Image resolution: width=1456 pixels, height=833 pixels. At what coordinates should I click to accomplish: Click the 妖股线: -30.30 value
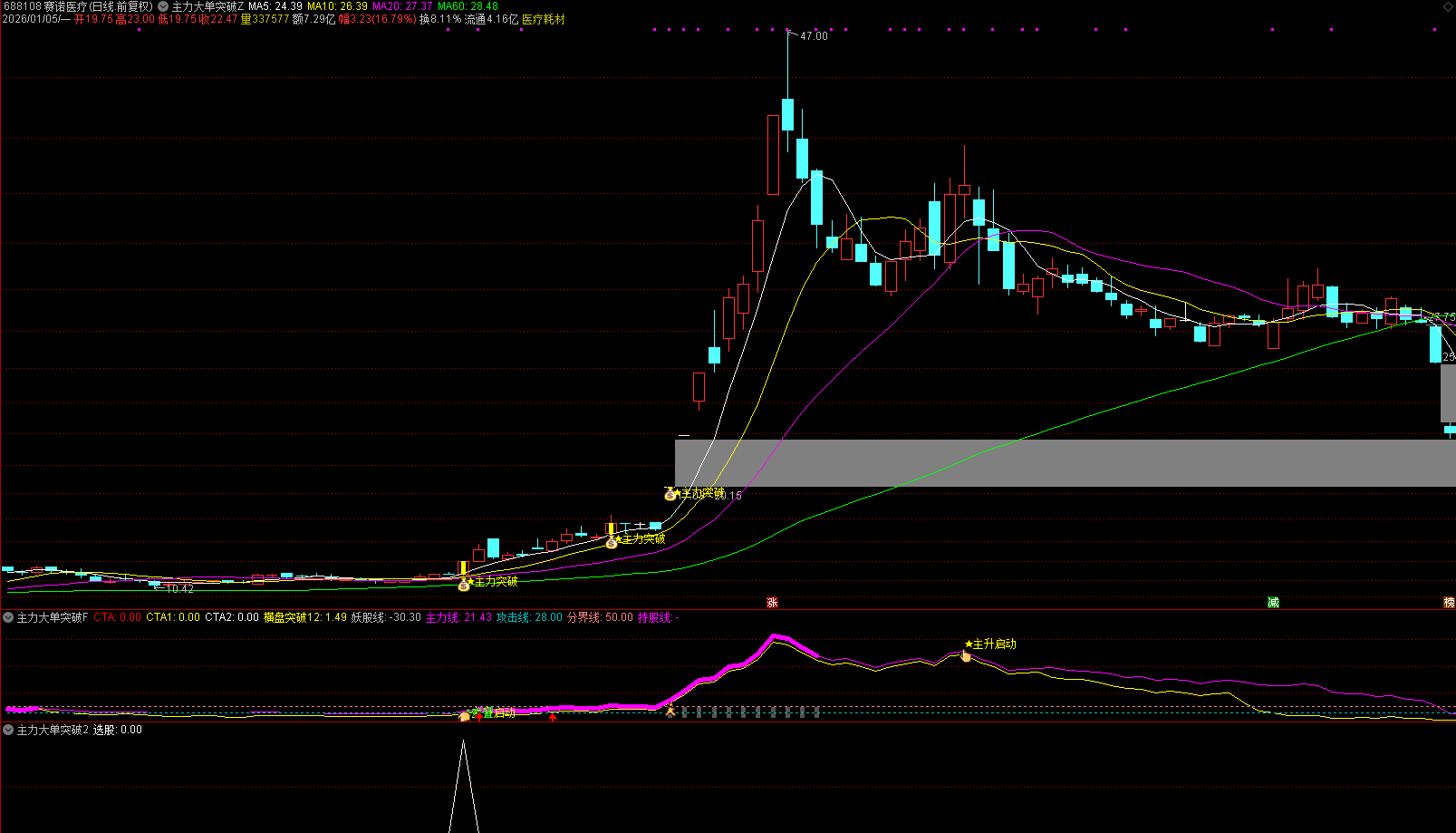tap(386, 617)
